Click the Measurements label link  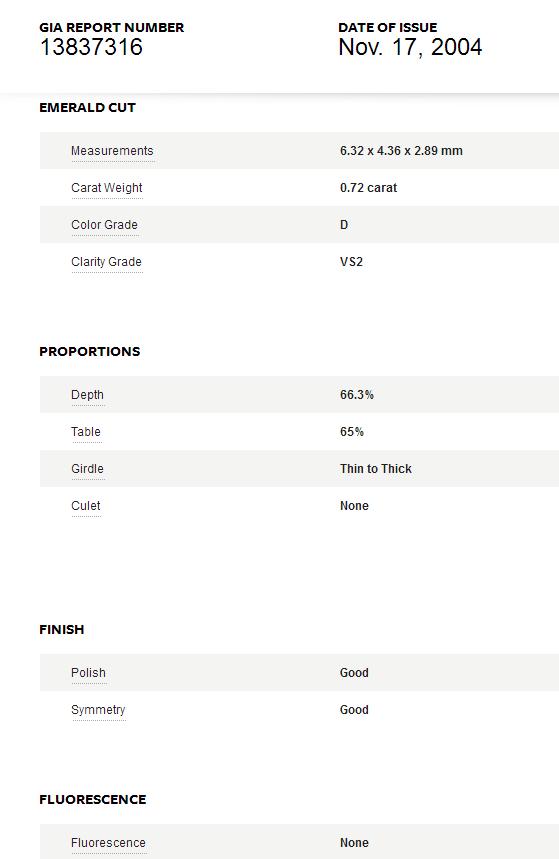pyautogui.click(x=112, y=151)
